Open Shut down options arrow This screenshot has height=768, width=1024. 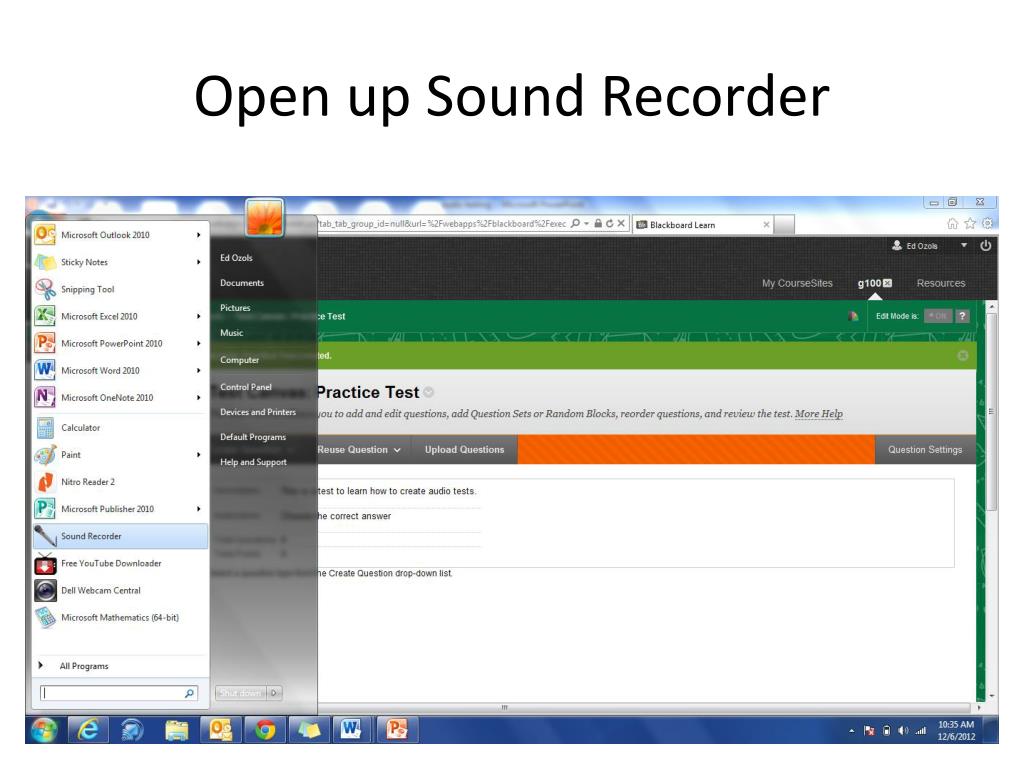274,693
